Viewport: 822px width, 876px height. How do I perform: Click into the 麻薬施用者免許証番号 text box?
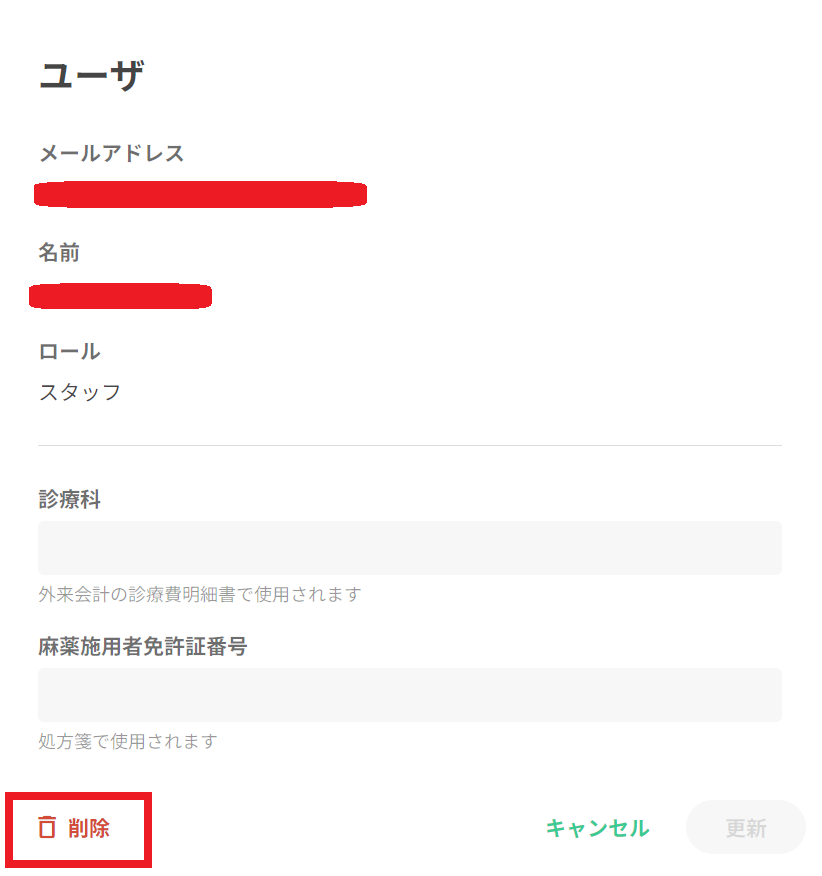pyautogui.click(x=409, y=695)
